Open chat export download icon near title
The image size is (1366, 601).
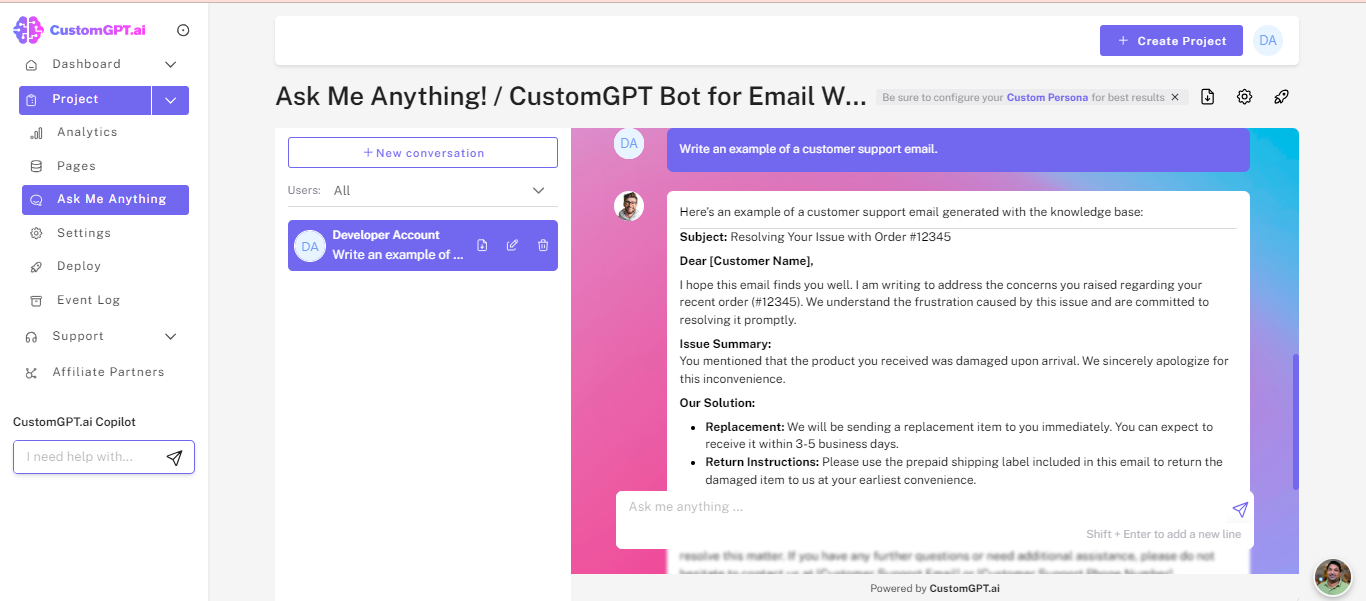(x=1207, y=96)
